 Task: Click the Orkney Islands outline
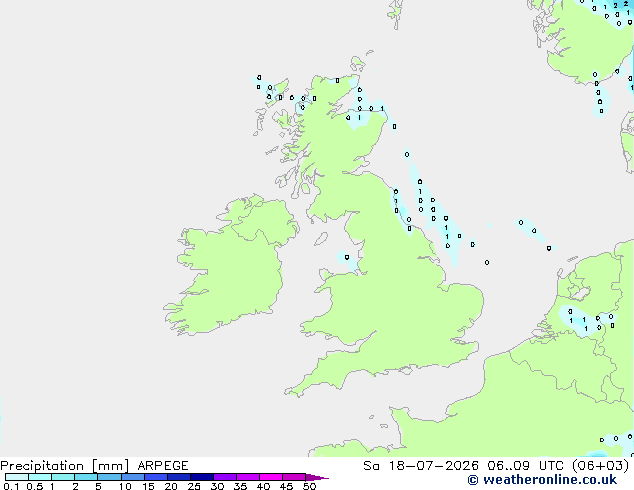coord(358,63)
